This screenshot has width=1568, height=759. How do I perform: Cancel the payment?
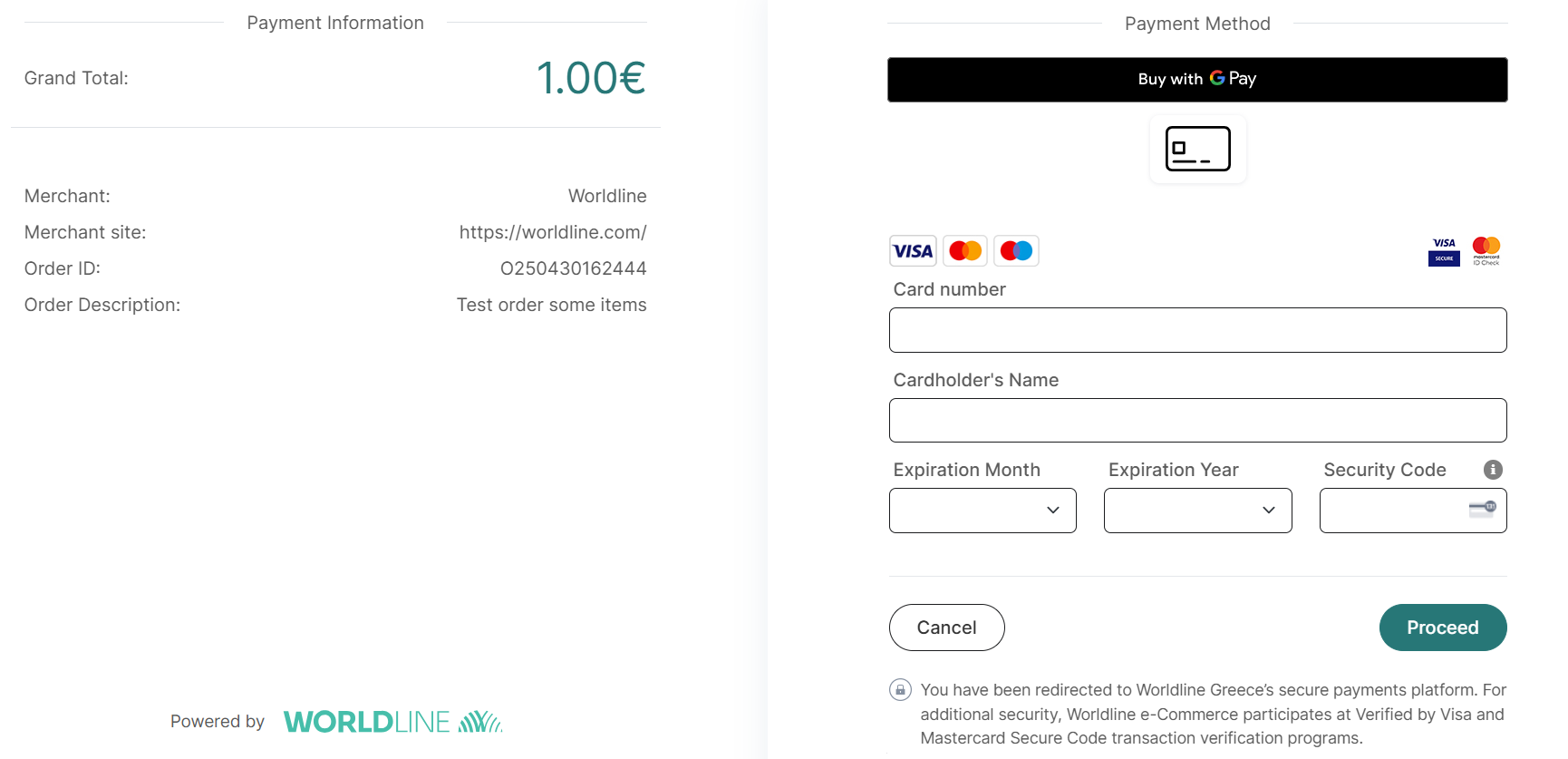coord(947,628)
